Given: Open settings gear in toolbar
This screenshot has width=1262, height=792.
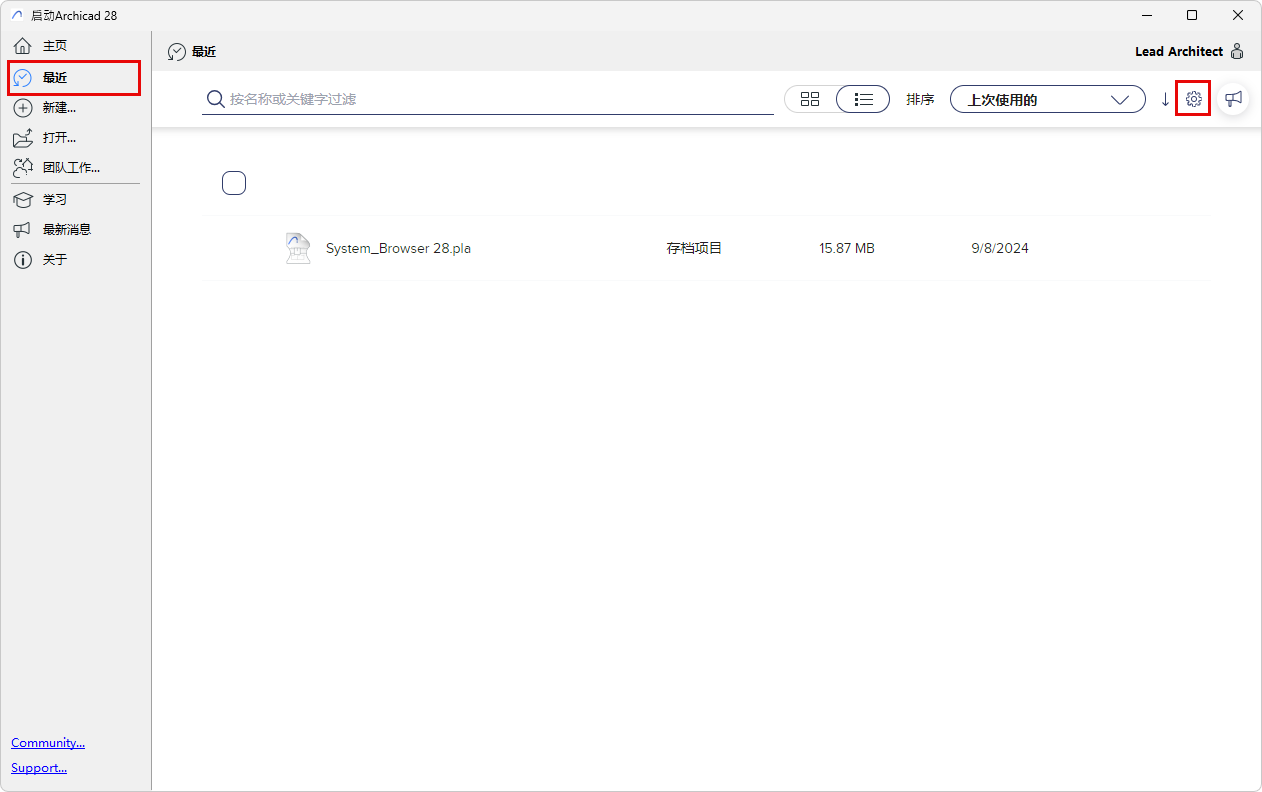Looking at the screenshot, I should (1193, 99).
